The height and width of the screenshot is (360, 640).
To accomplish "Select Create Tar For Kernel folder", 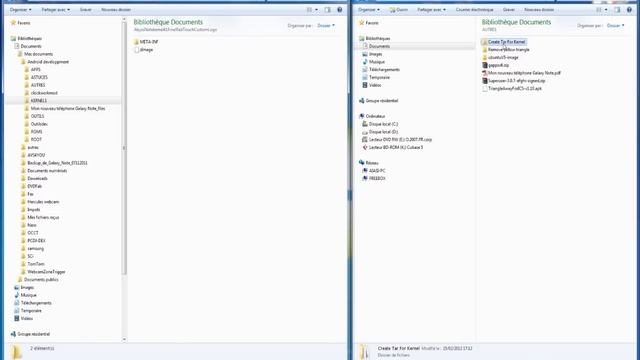I will [x=503, y=42].
